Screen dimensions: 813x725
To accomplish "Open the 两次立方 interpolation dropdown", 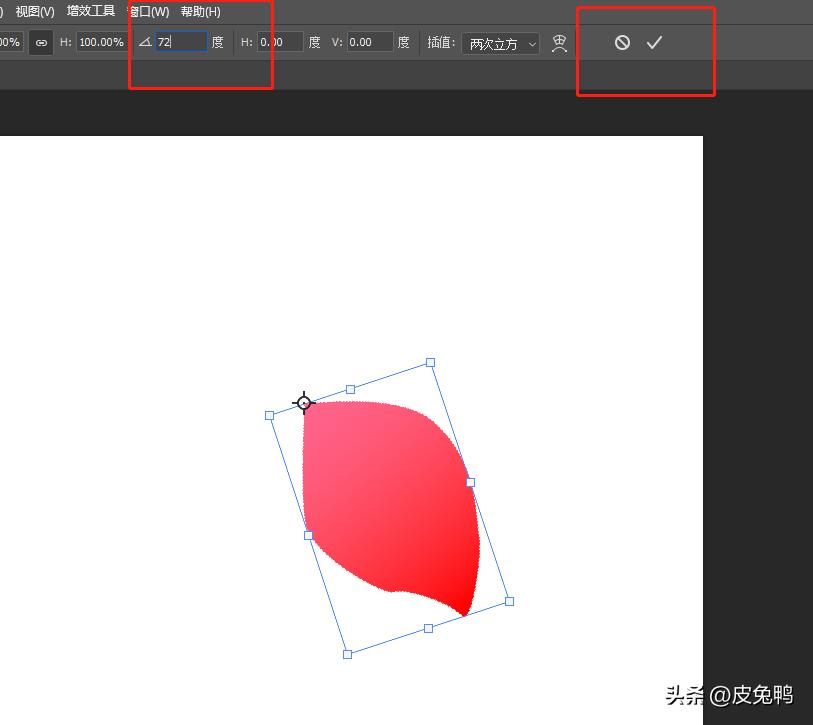I will pos(503,44).
